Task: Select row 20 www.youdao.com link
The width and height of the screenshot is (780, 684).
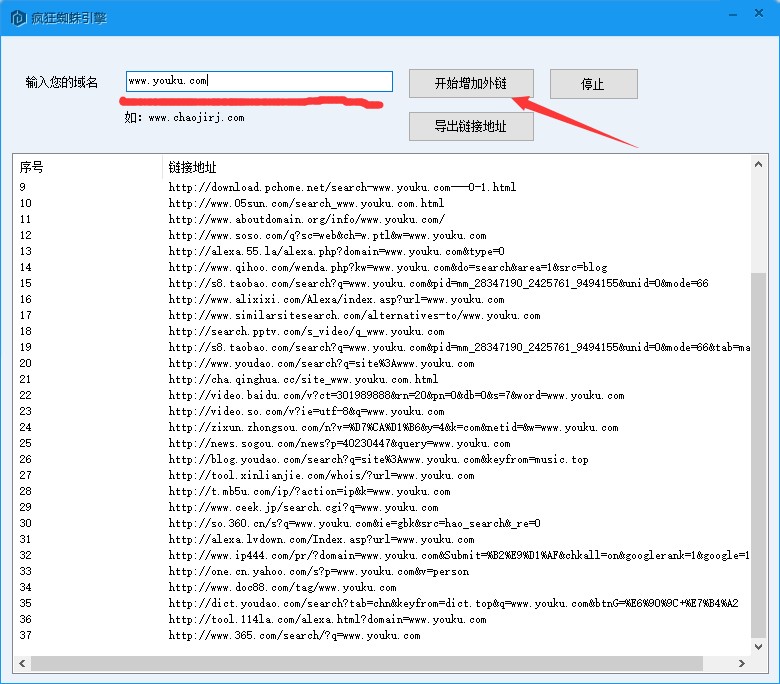Action: [321, 363]
